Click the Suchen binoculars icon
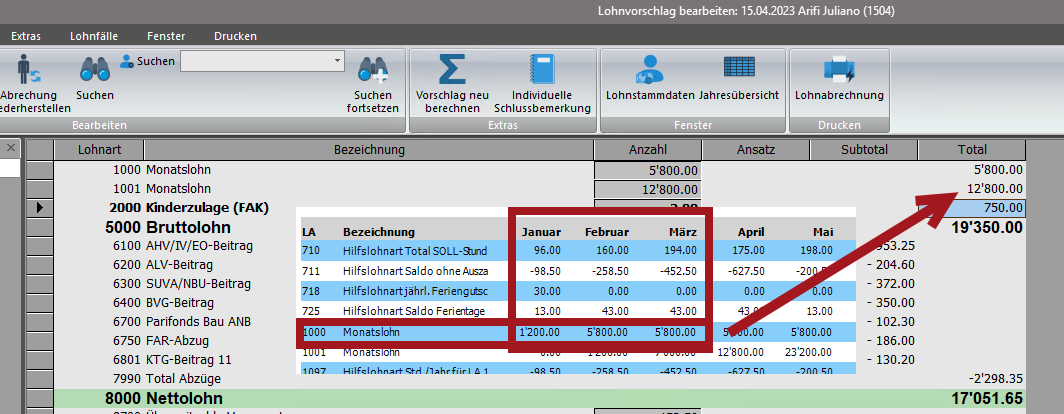Viewport: 1064px width, 414px height. 95,70
